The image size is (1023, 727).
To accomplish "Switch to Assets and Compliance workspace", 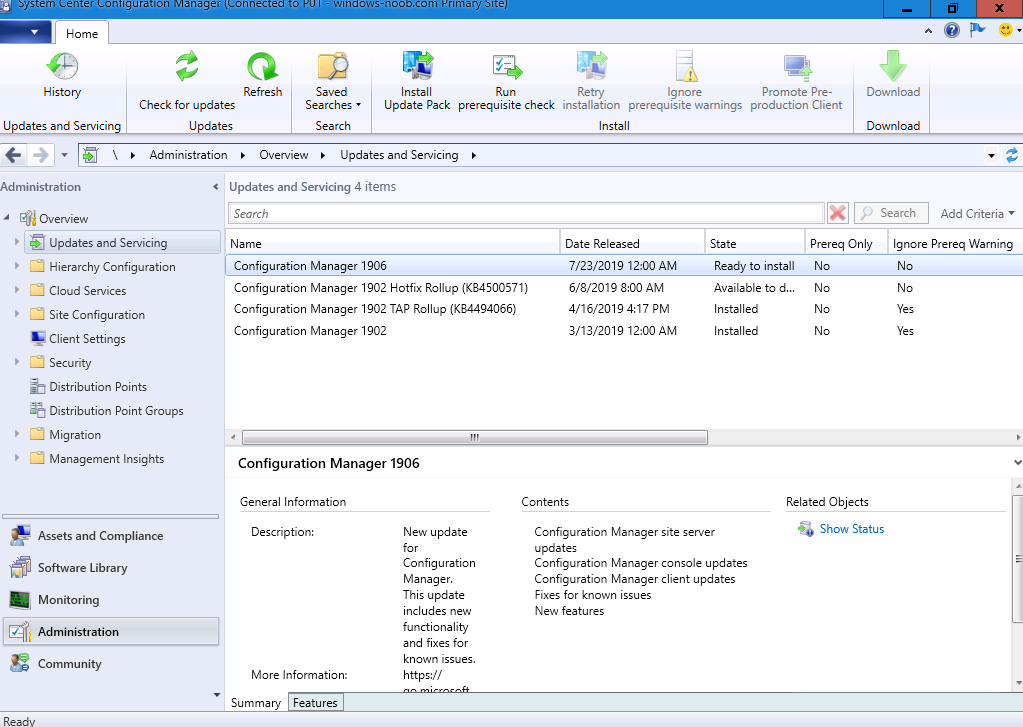I will (x=111, y=536).
